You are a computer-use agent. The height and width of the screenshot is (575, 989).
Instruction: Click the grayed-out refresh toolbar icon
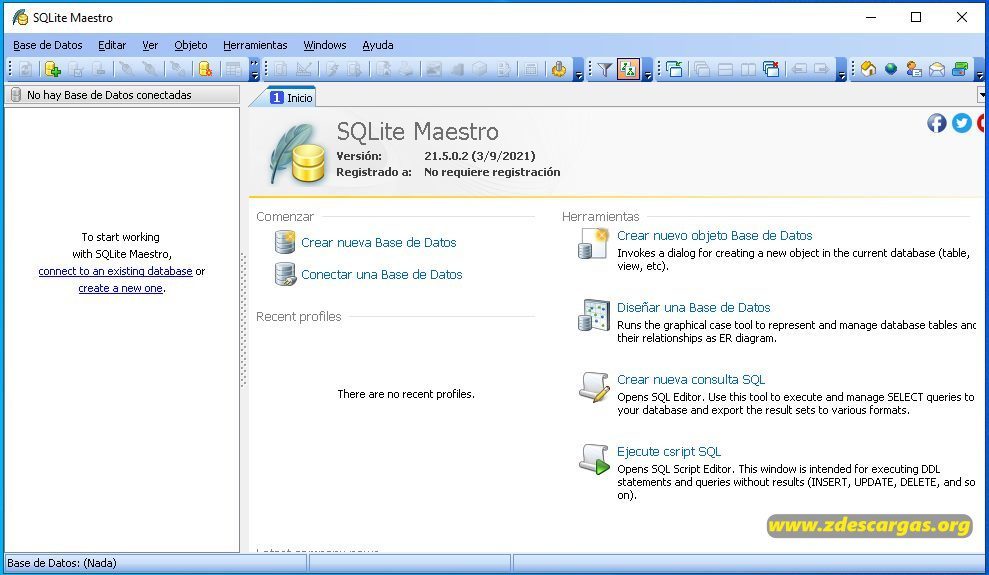pyautogui.click(x=25, y=69)
